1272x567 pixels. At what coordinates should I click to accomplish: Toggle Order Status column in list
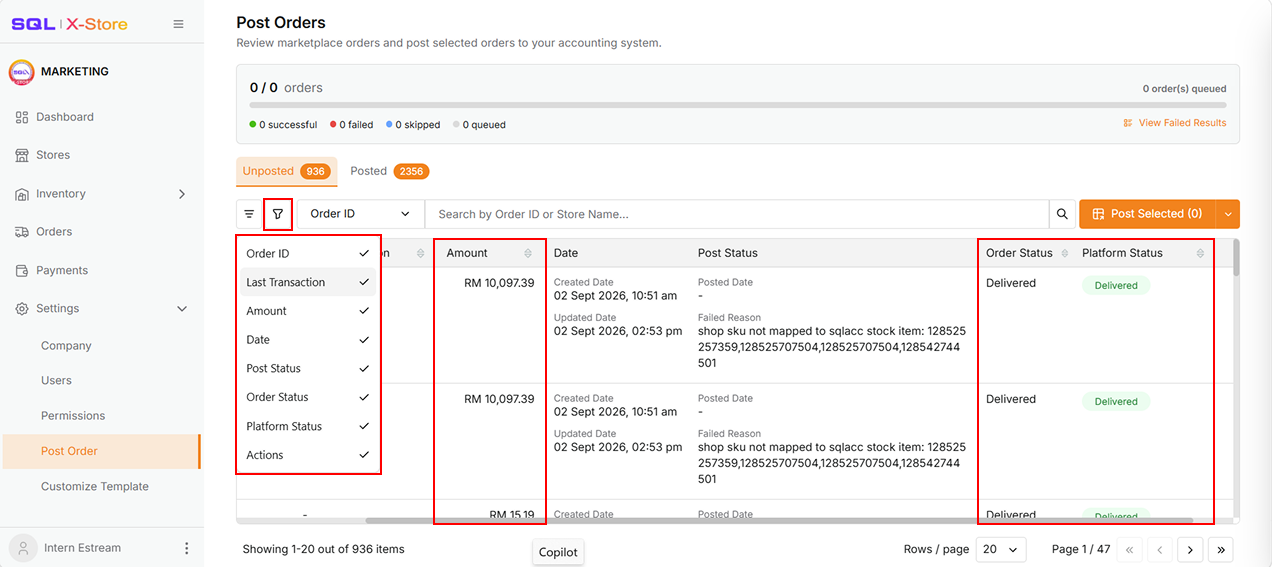coord(309,397)
